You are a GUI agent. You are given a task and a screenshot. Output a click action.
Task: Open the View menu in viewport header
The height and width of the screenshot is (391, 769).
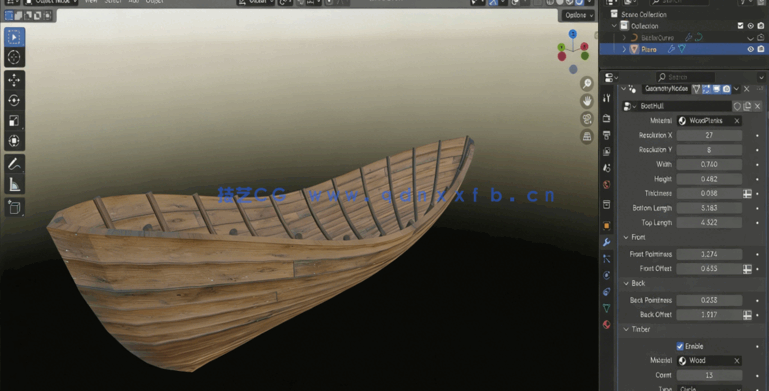pyautogui.click(x=91, y=2)
